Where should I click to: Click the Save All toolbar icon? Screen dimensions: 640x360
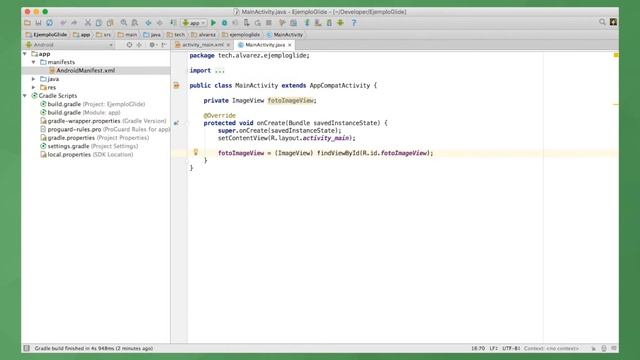click(38, 23)
